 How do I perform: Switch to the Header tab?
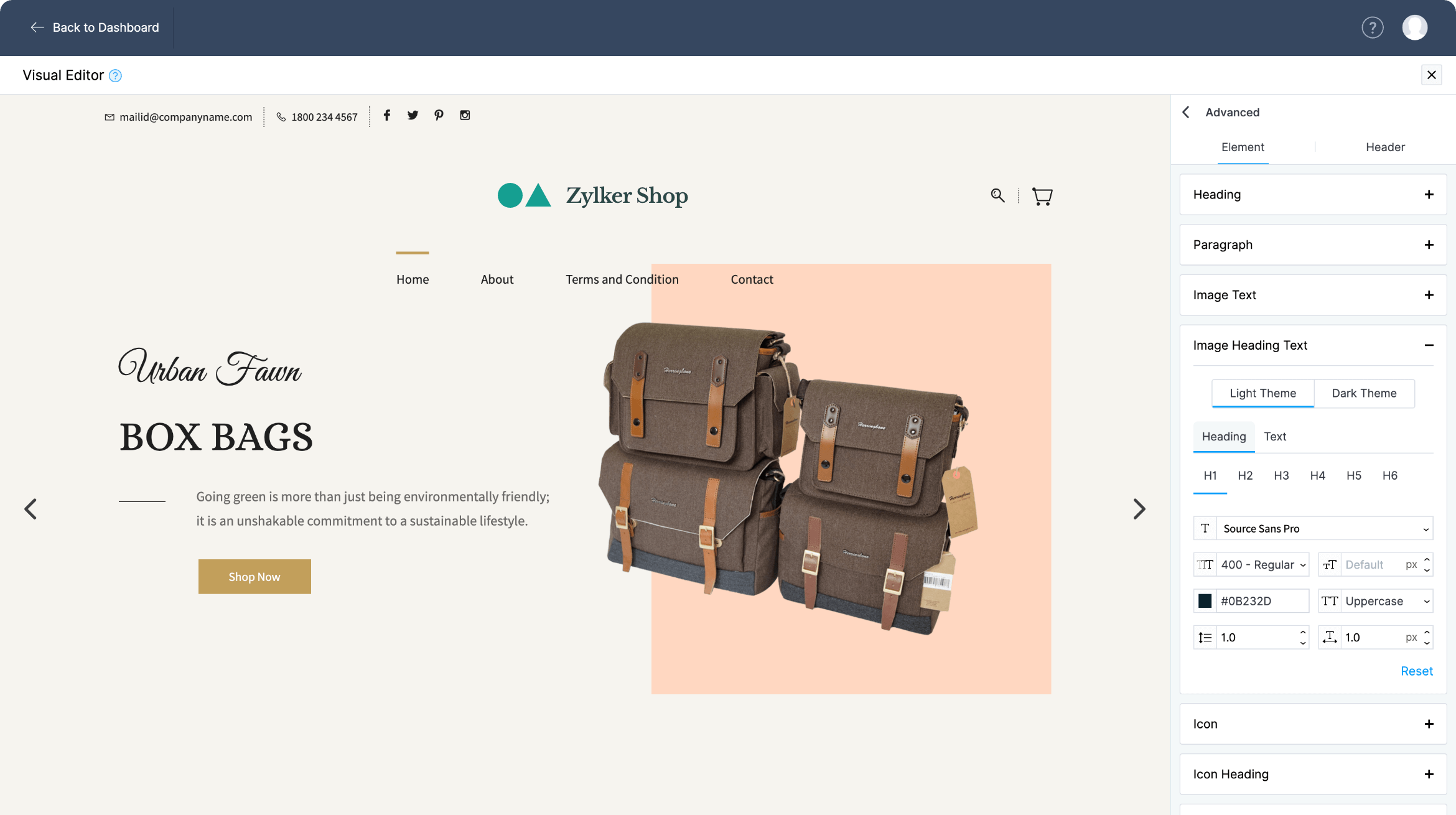1385,147
